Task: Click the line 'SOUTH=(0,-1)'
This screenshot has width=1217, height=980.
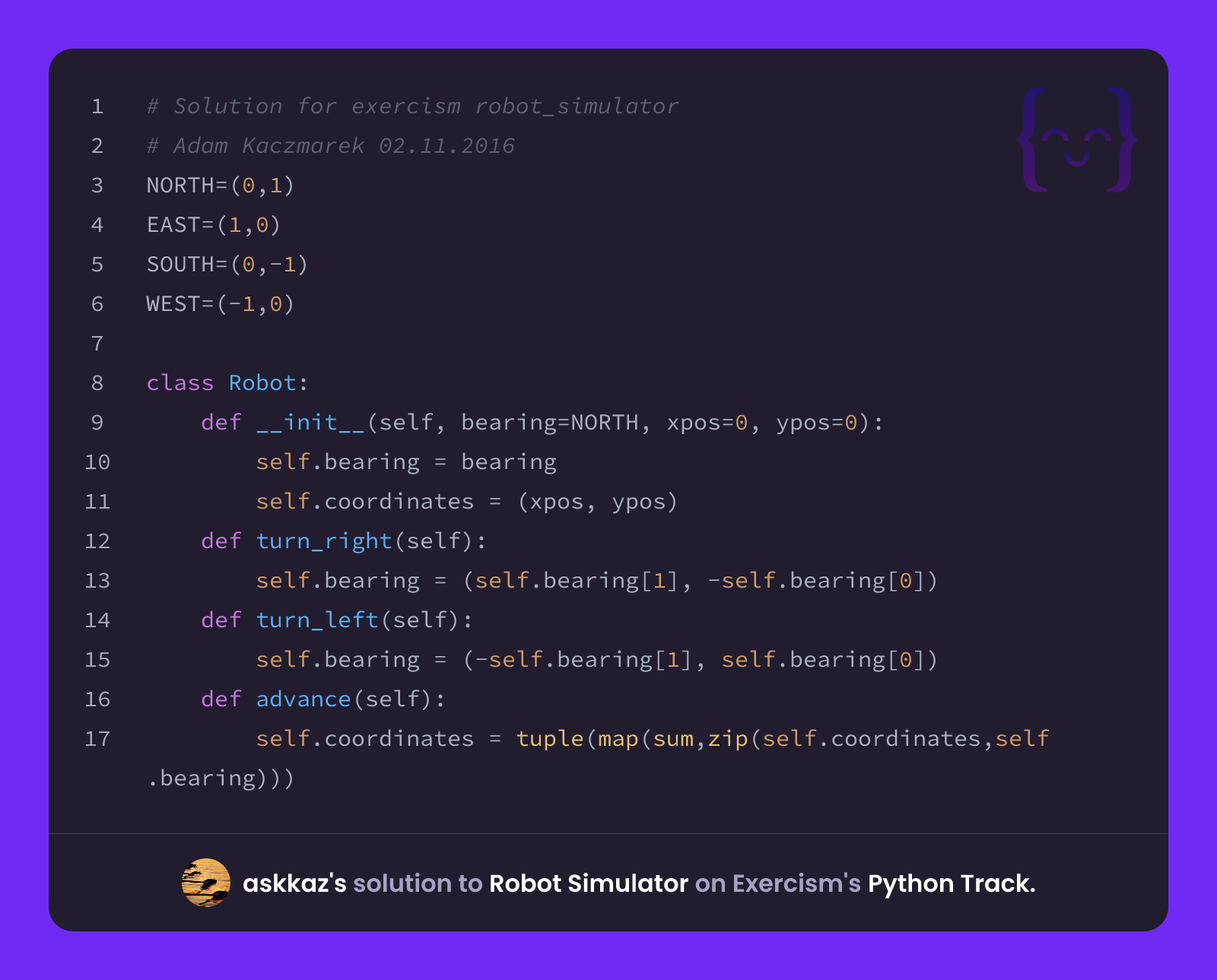Action: tap(227, 265)
